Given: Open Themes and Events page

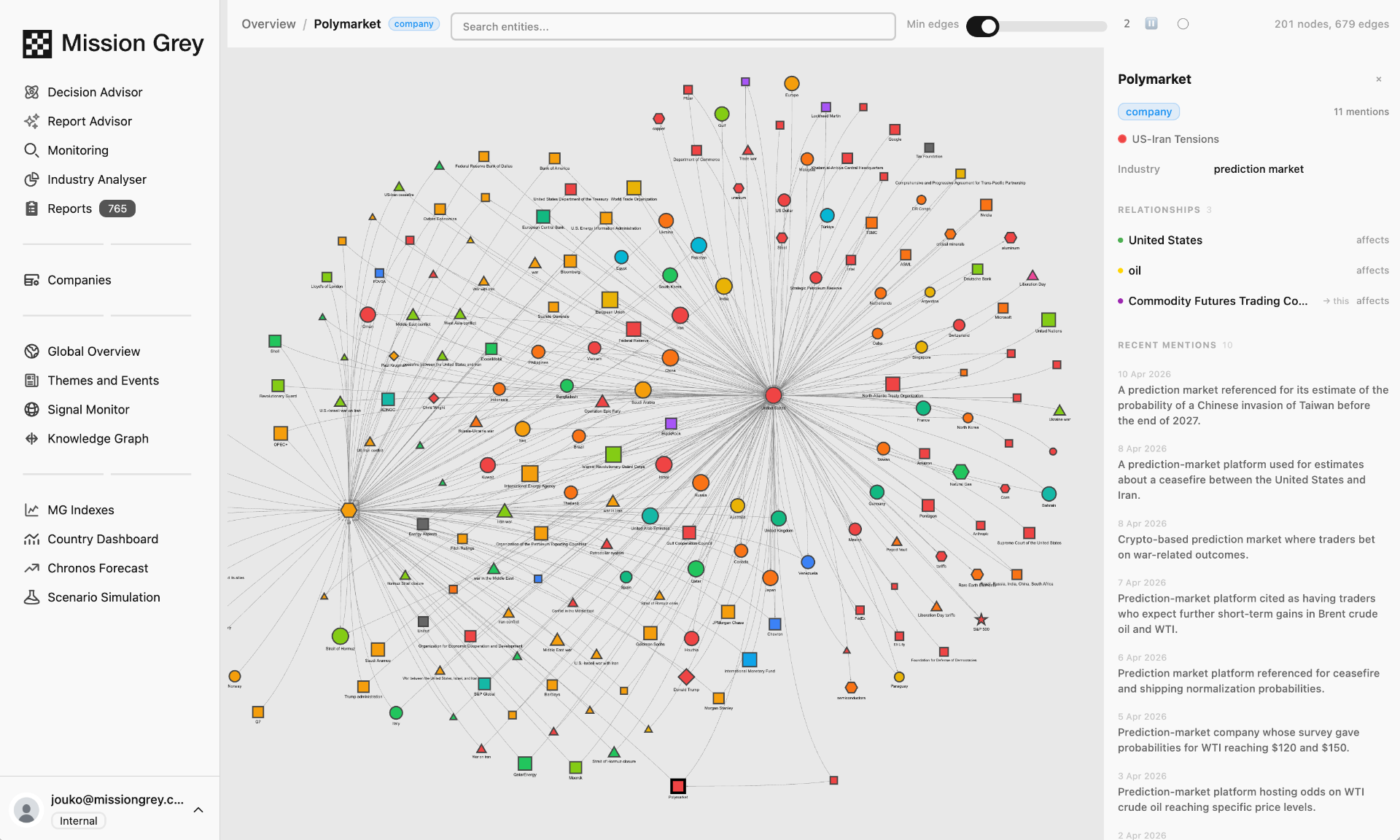Looking at the screenshot, I should pyautogui.click(x=103, y=381).
